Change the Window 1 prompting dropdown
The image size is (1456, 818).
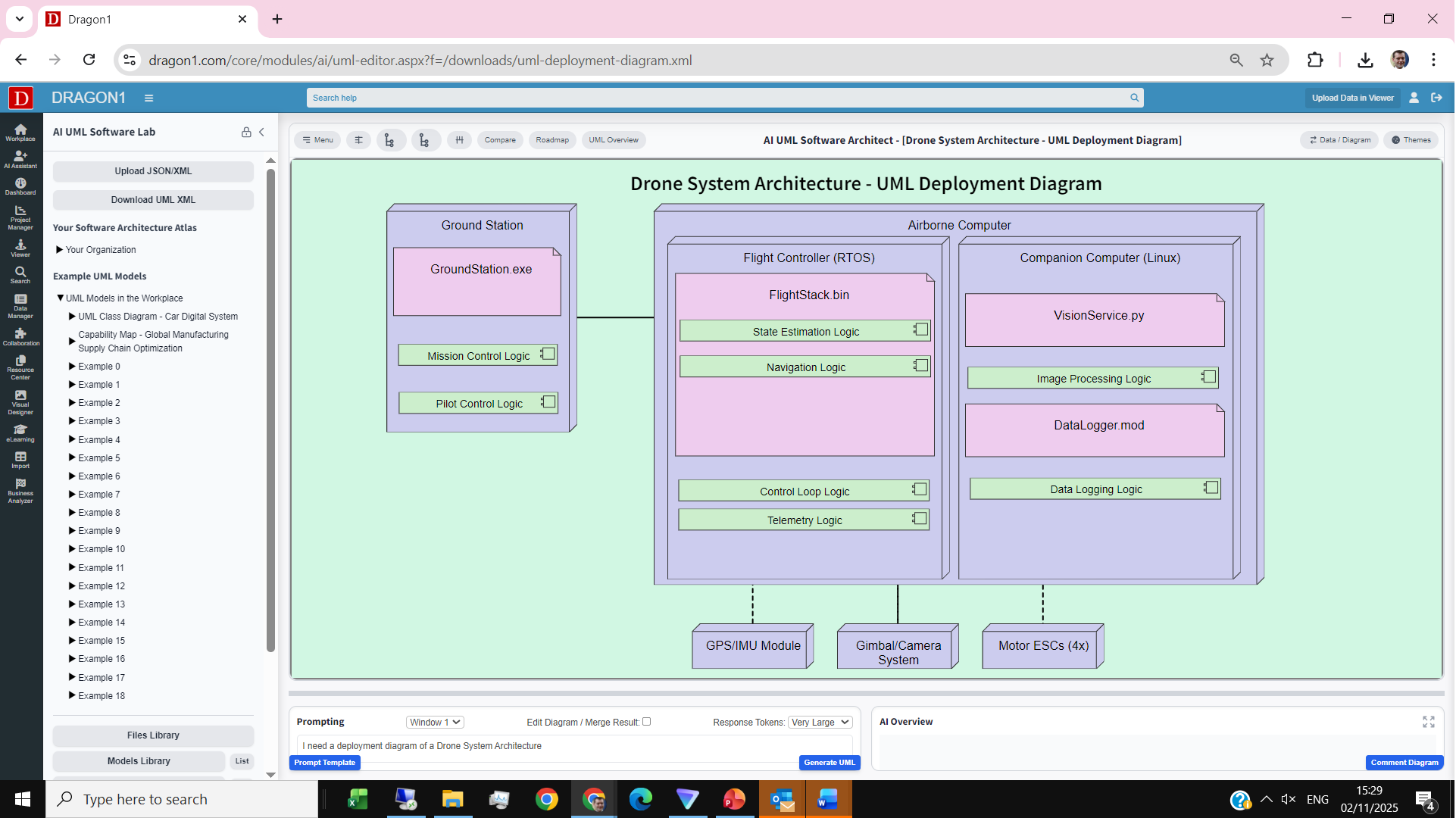pos(434,722)
